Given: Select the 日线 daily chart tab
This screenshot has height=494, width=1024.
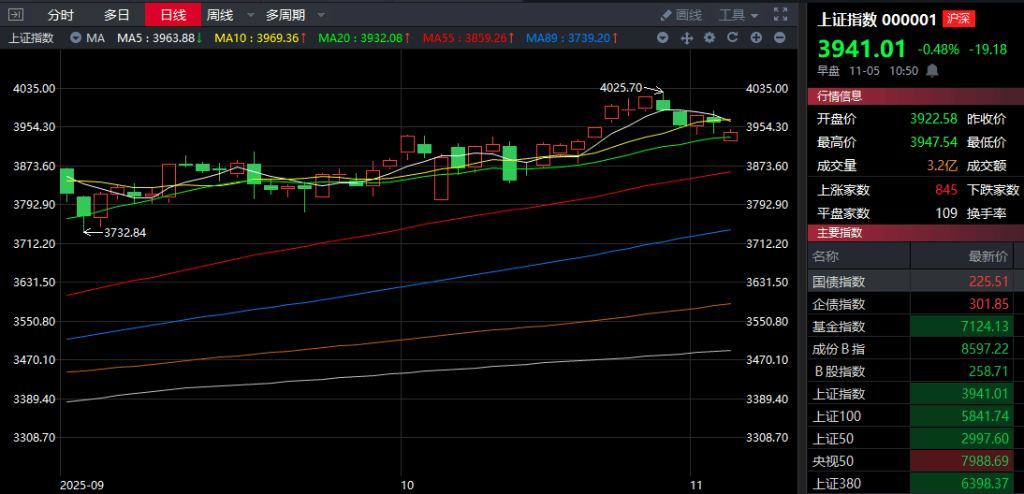Looking at the screenshot, I should point(173,15).
